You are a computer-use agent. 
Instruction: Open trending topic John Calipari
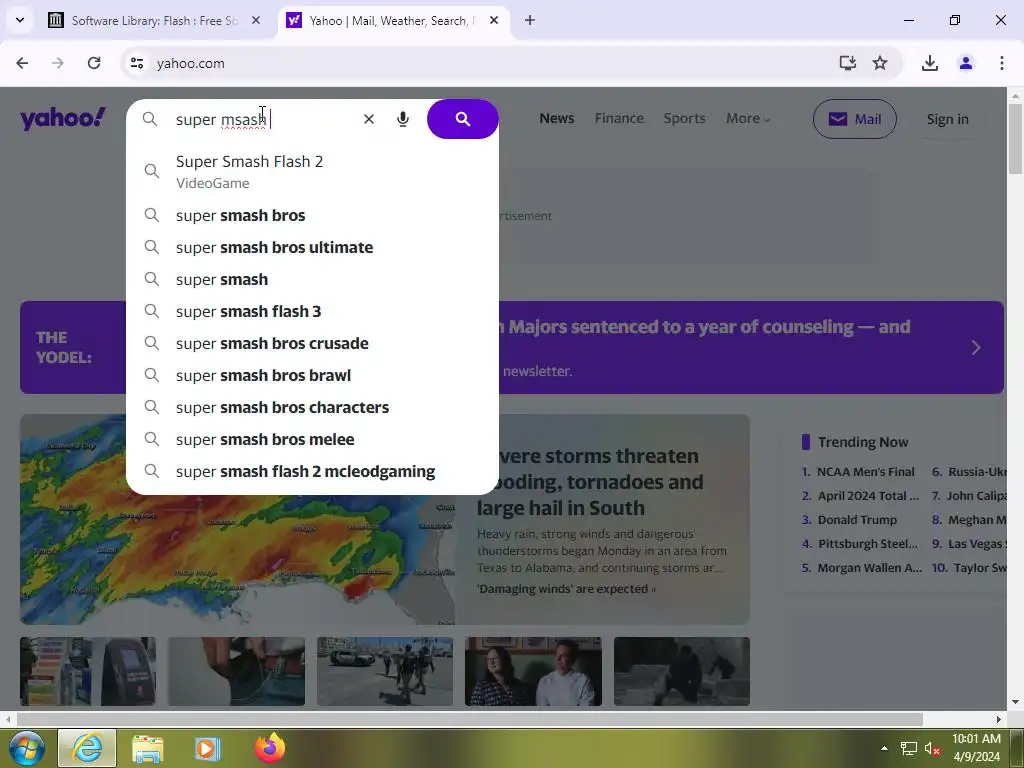pyautogui.click(x=976, y=496)
